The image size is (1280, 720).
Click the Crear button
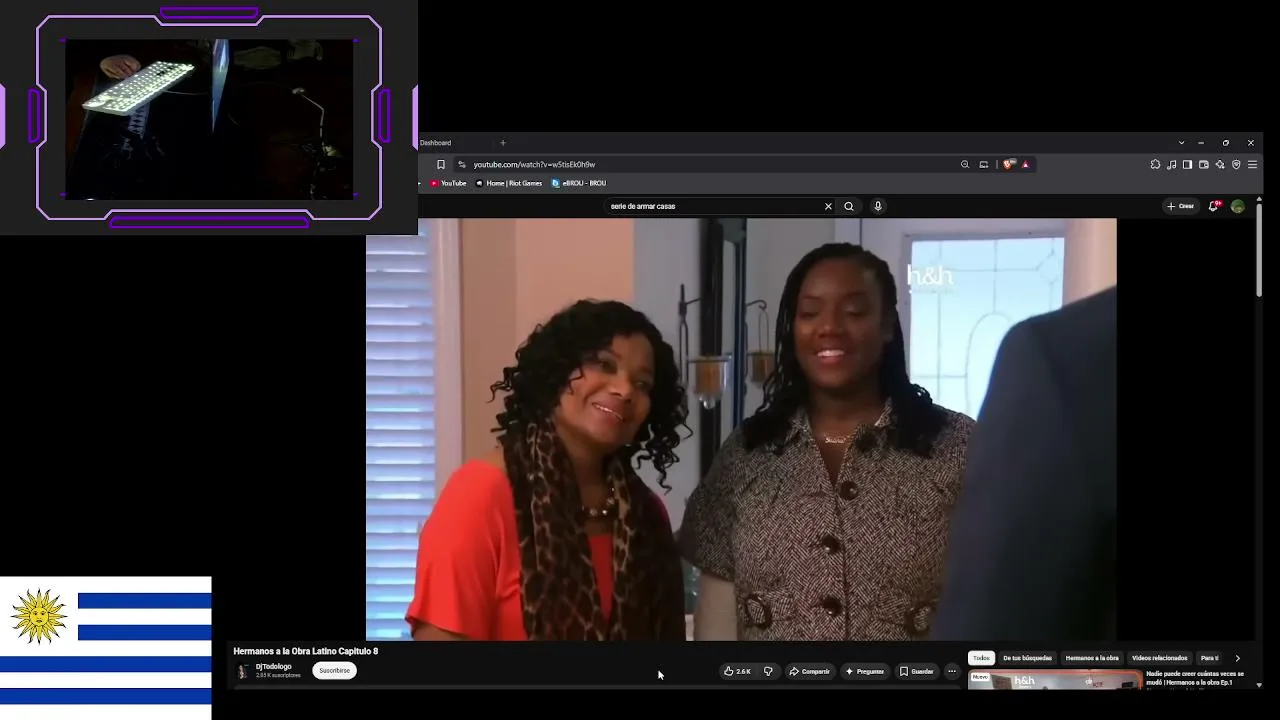1180,206
